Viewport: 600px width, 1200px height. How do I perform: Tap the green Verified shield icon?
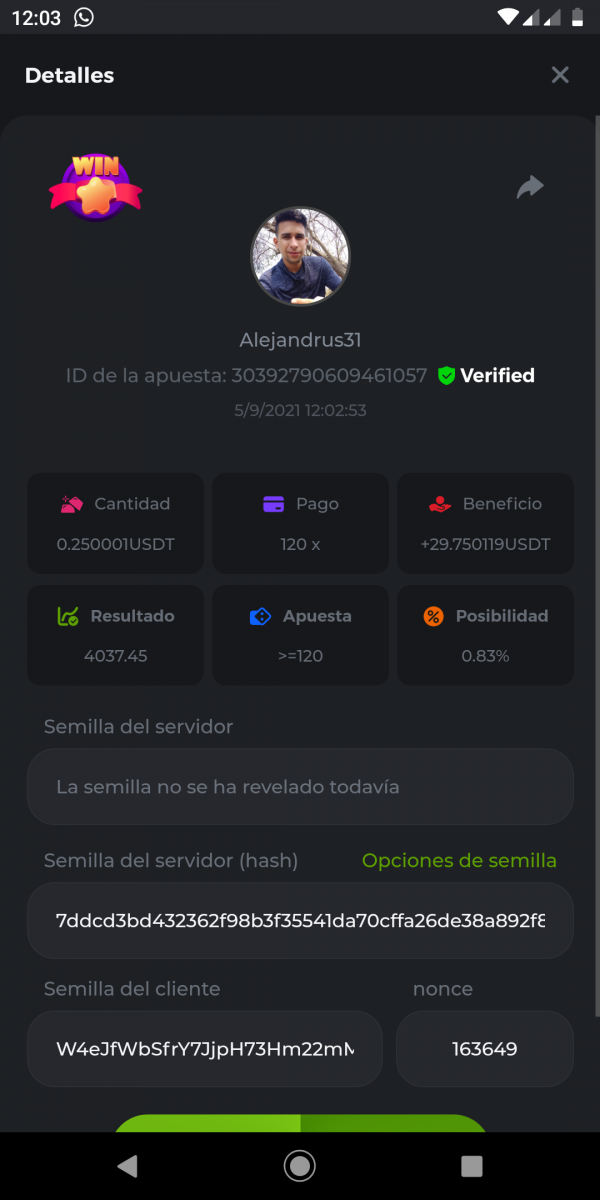[x=447, y=376]
